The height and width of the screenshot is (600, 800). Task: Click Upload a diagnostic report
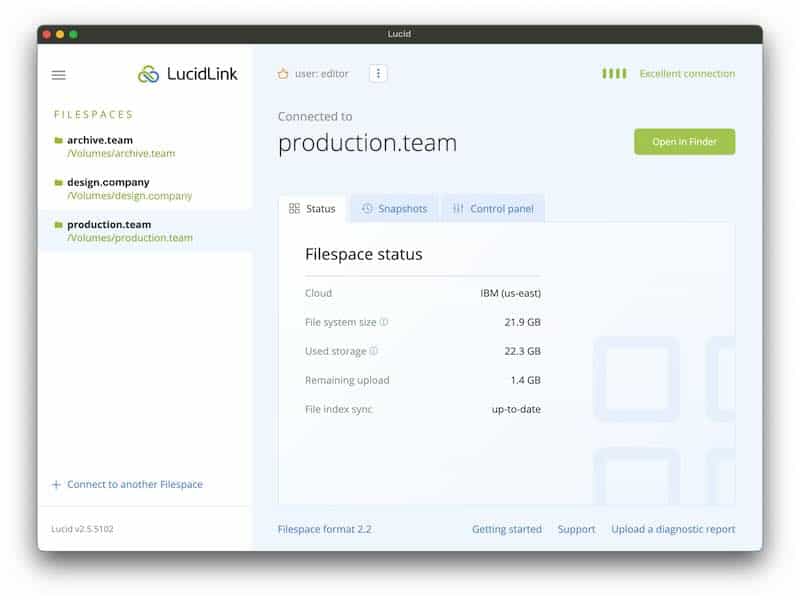[x=673, y=530]
